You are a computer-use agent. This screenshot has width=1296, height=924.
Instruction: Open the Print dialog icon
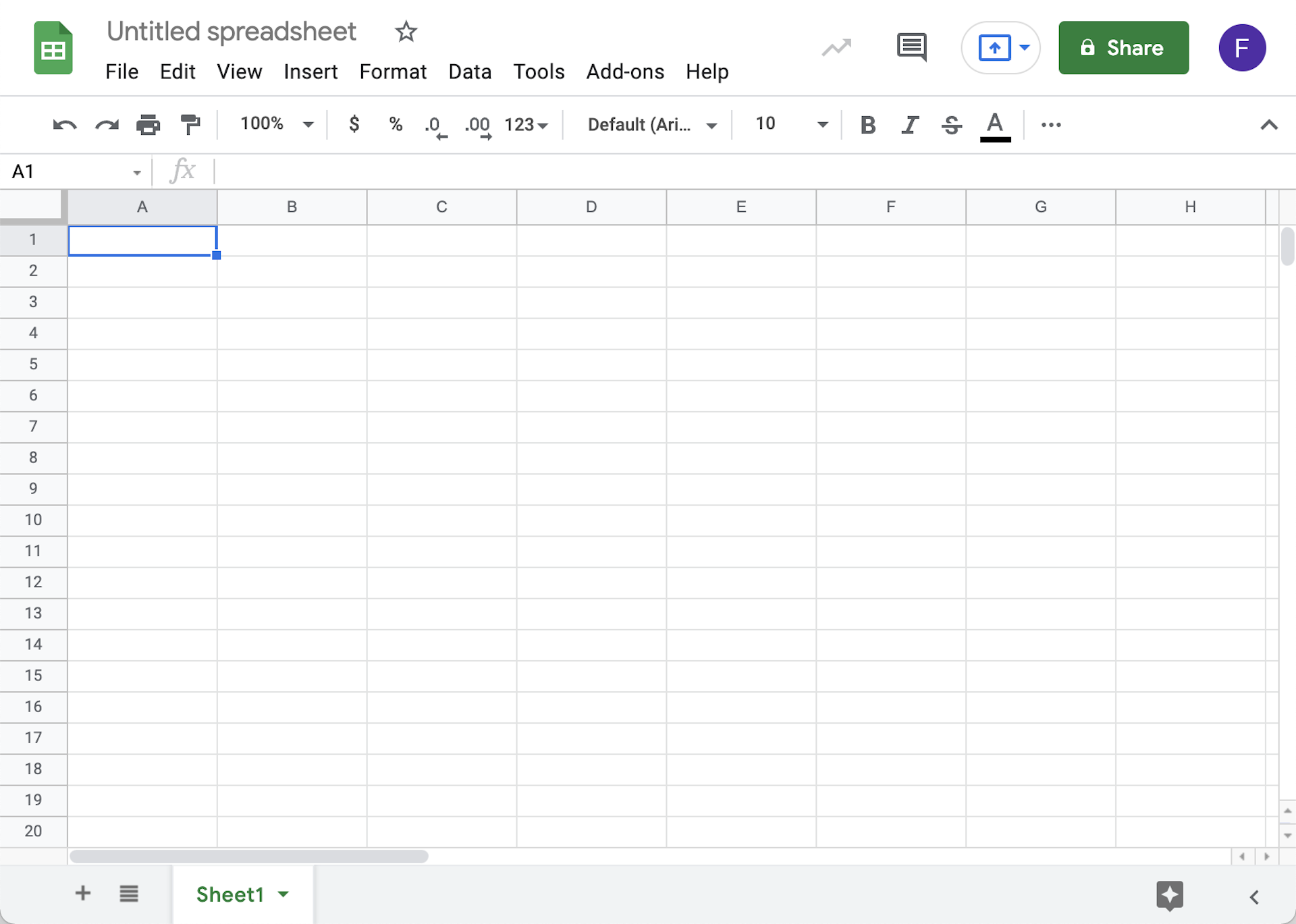tap(148, 124)
